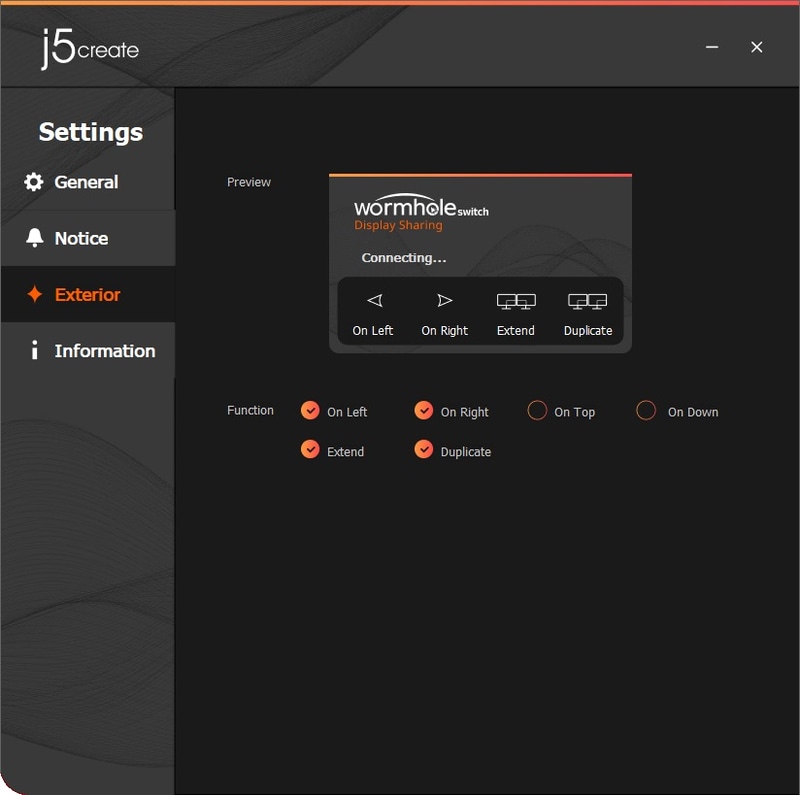Click the On Left triangle icon in preview
Viewport: 800px width, 795px height.
(x=375, y=301)
